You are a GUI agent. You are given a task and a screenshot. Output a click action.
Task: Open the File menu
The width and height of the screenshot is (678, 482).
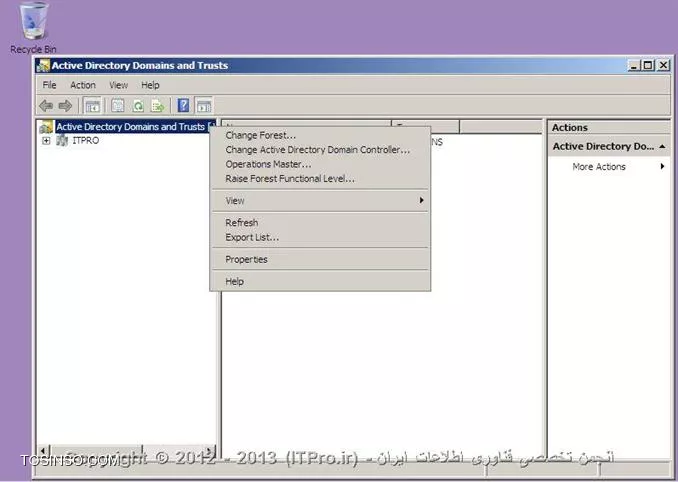click(49, 85)
